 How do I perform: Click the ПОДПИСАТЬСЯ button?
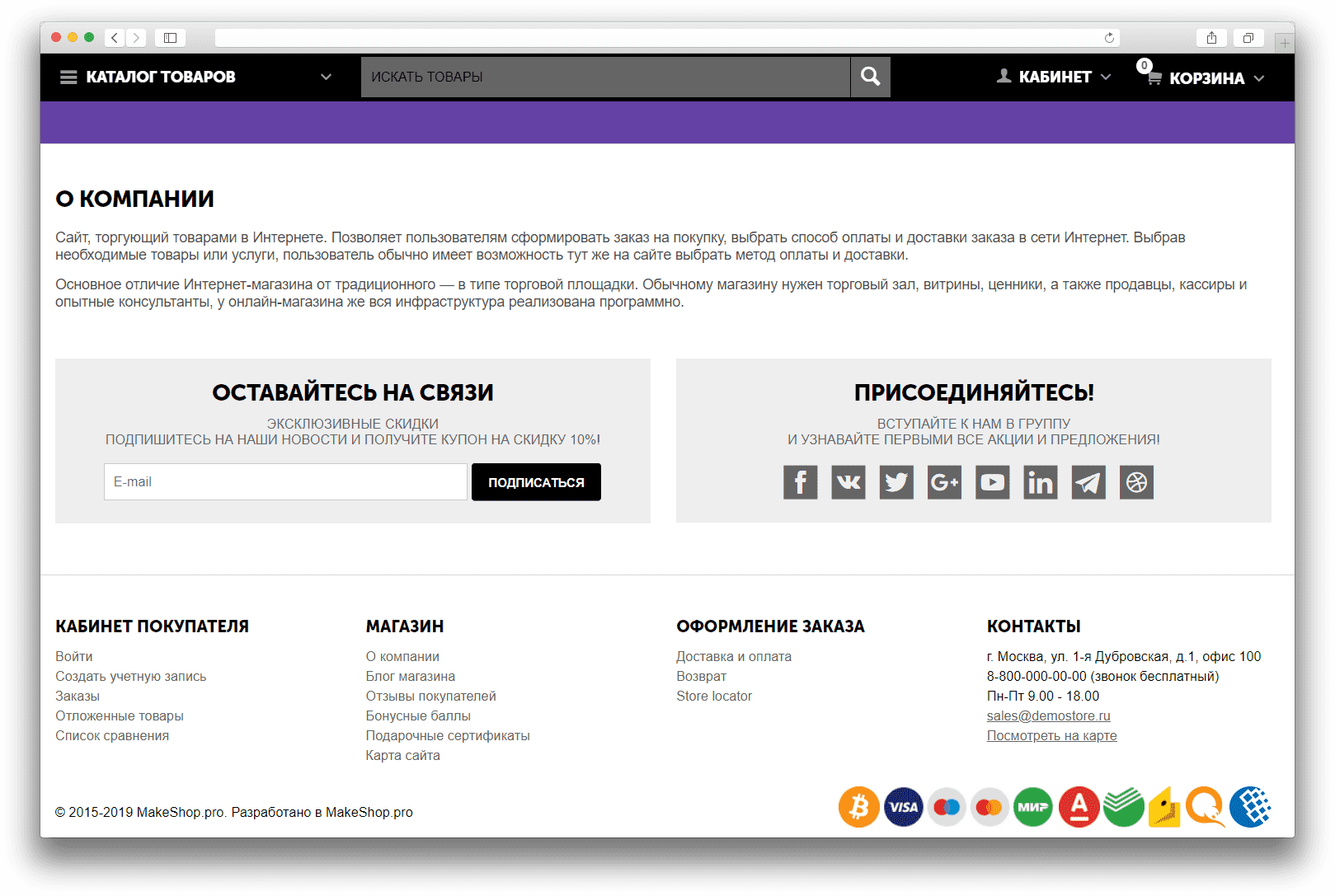536,482
